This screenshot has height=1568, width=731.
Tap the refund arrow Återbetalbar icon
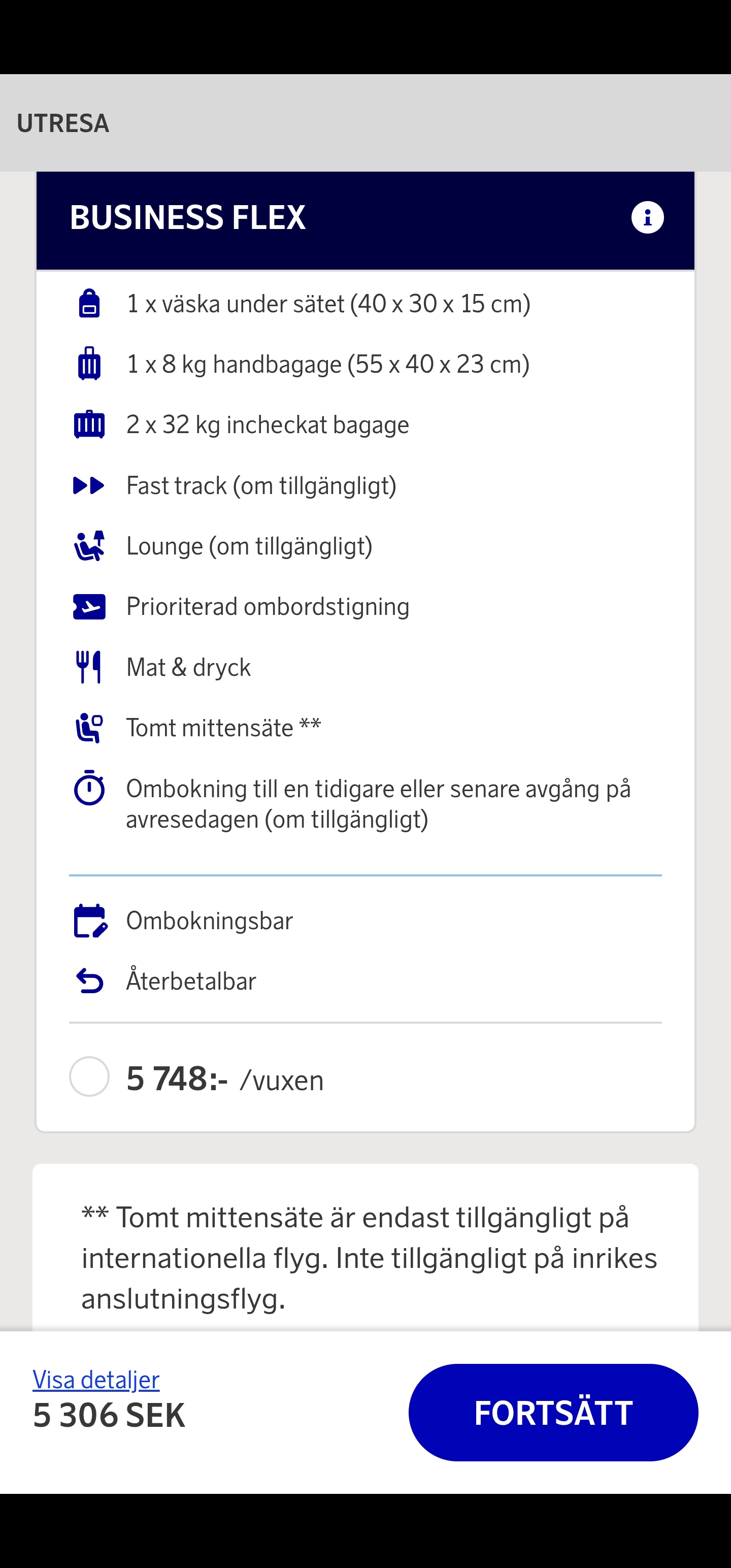tap(90, 981)
